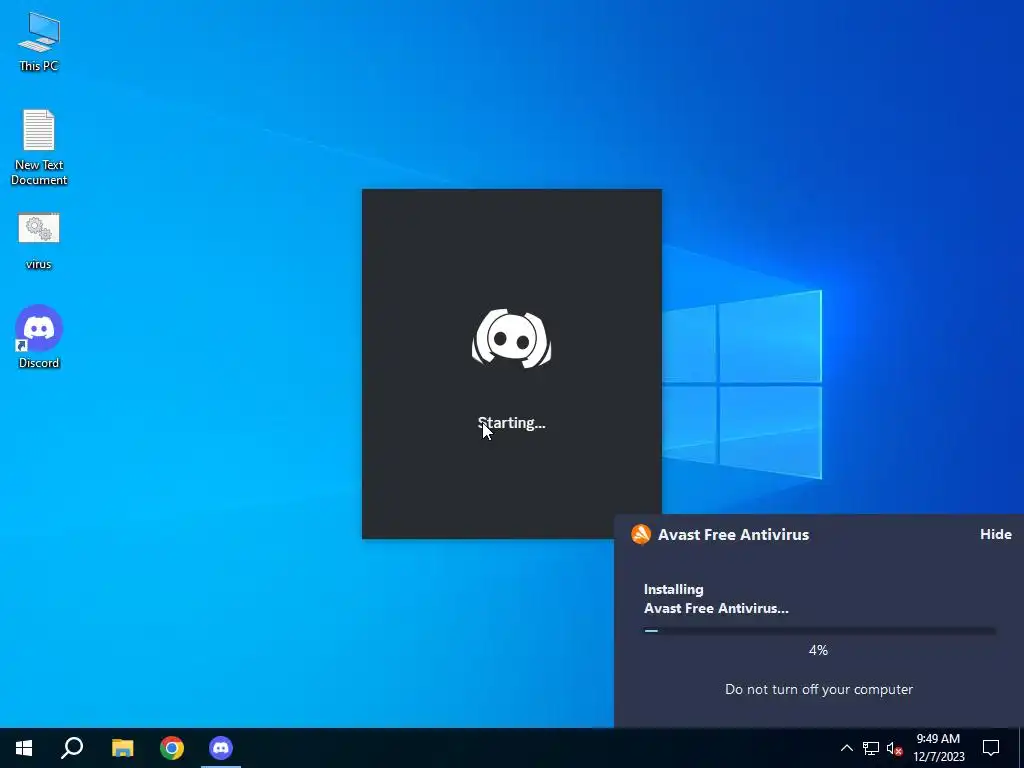Click Show desktop at the taskbar edge
Screen dimensions: 1024x768
(x=1021, y=748)
